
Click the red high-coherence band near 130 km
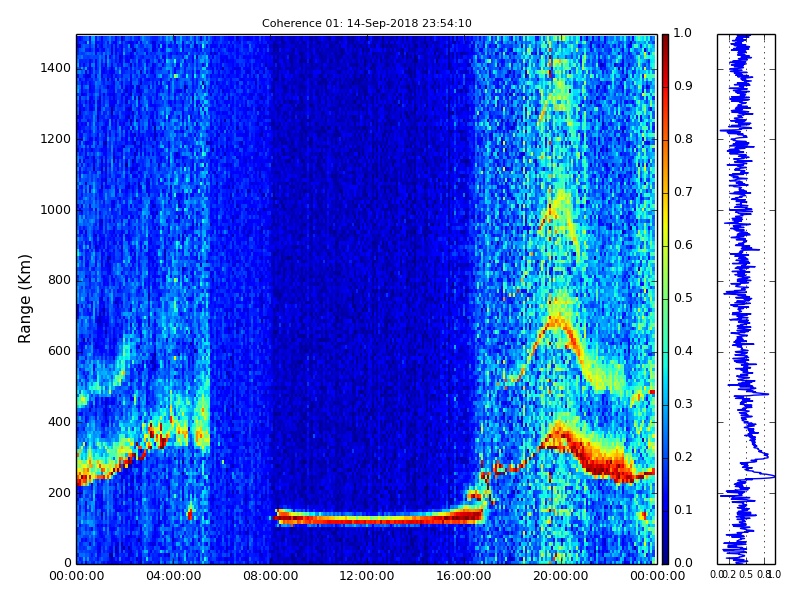(379, 517)
